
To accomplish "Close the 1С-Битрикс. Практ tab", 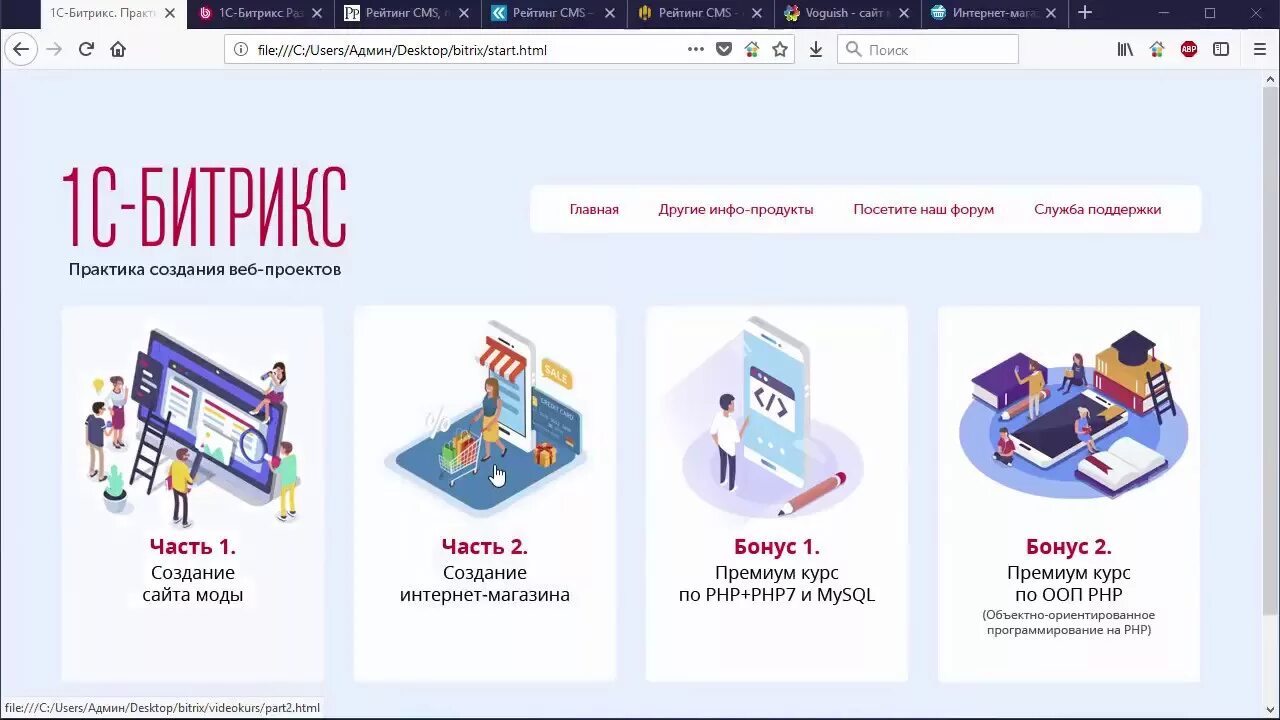I will point(171,13).
